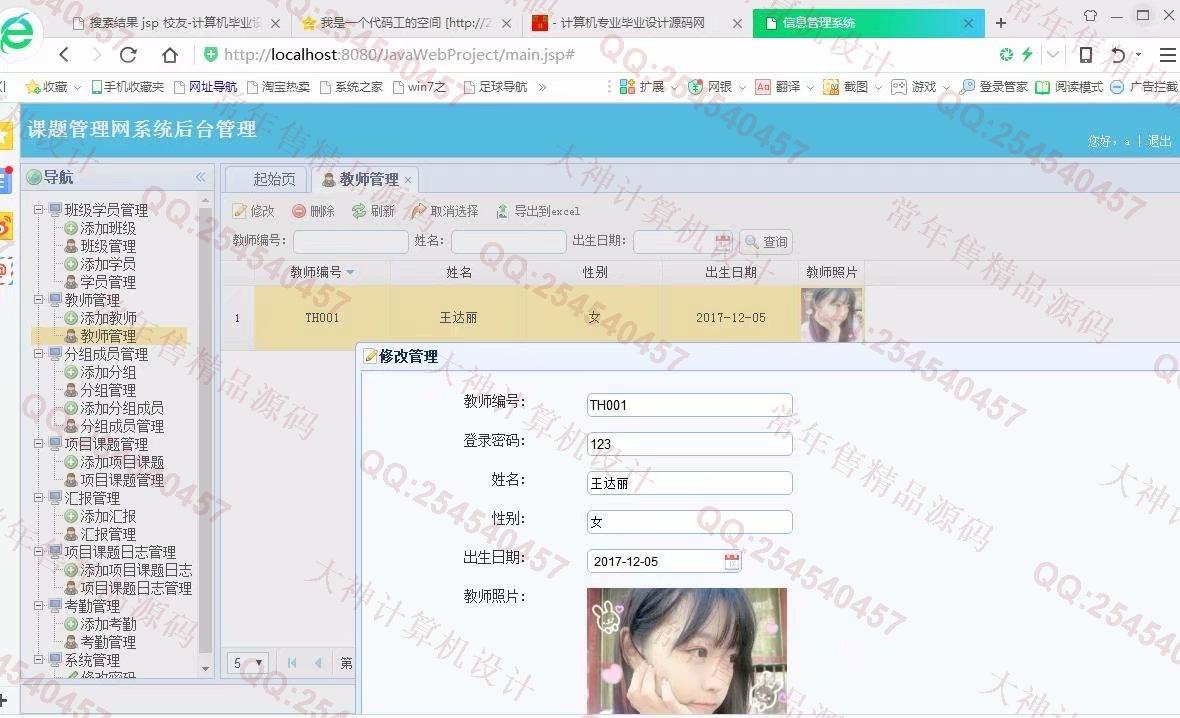1180x718 pixels.
Task: Go to browser home page icon
Action: tap(170, 54)
